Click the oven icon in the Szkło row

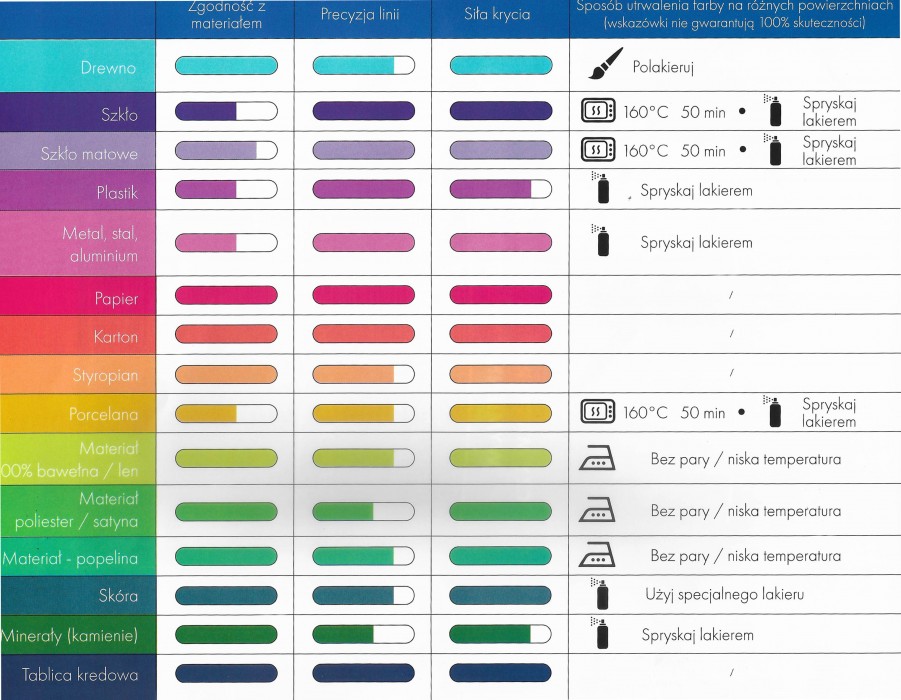pos(598,110)
